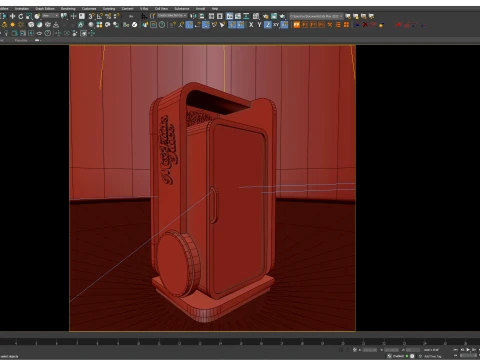Restrict to Y axis button
The width and height of the screenshot is (480, 360).
click(259, 25)
